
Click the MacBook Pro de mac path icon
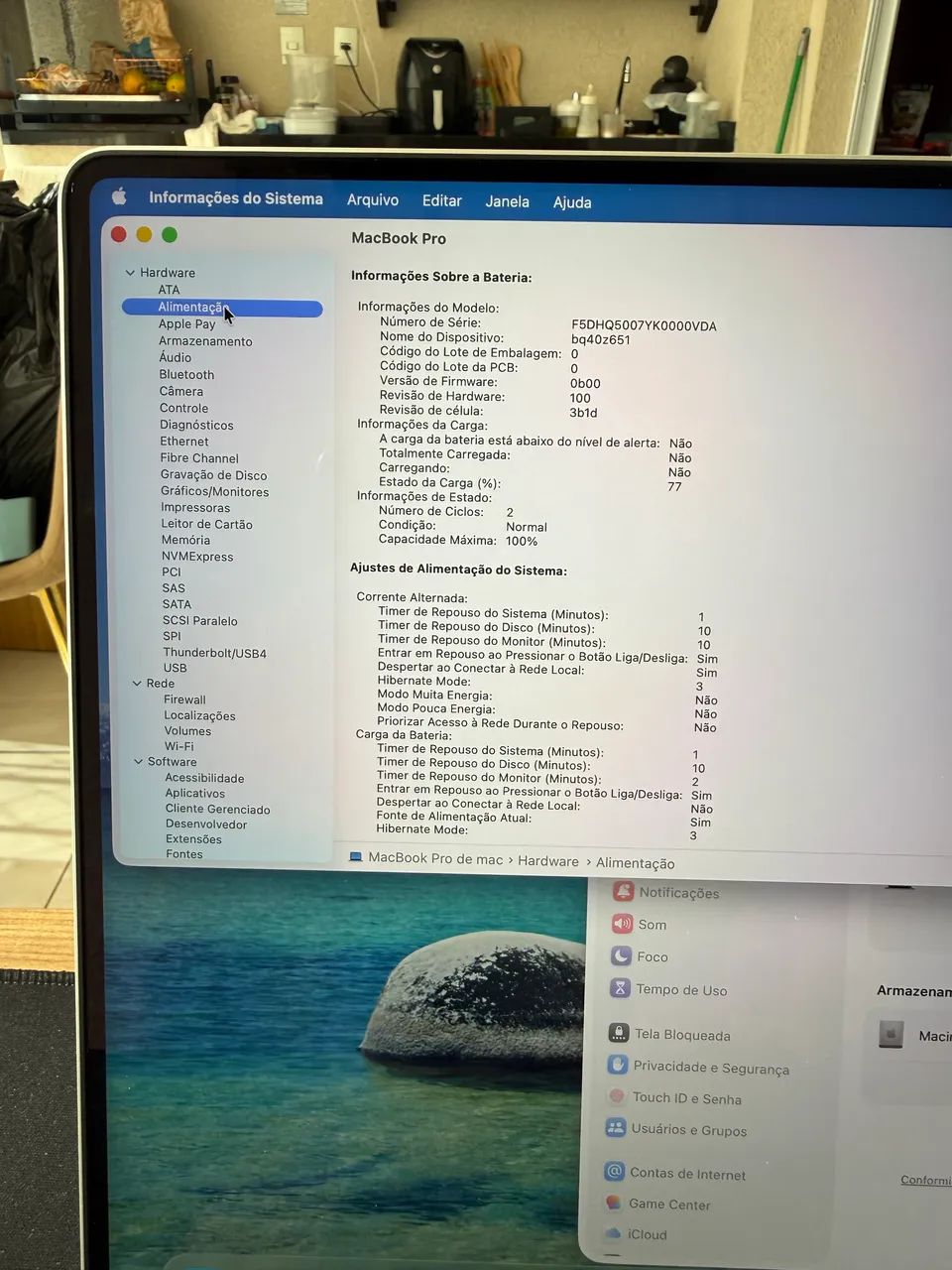[x=356, y=857]
